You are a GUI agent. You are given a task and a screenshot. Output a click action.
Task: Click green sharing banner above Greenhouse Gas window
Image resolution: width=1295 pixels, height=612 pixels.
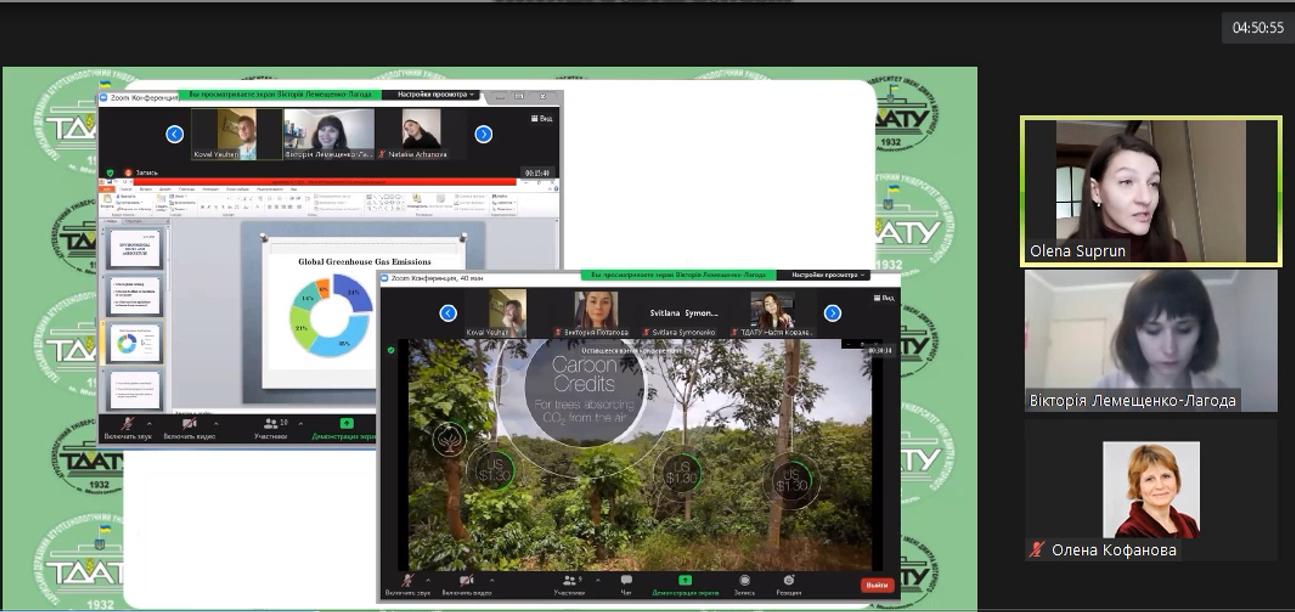(280, 95)
